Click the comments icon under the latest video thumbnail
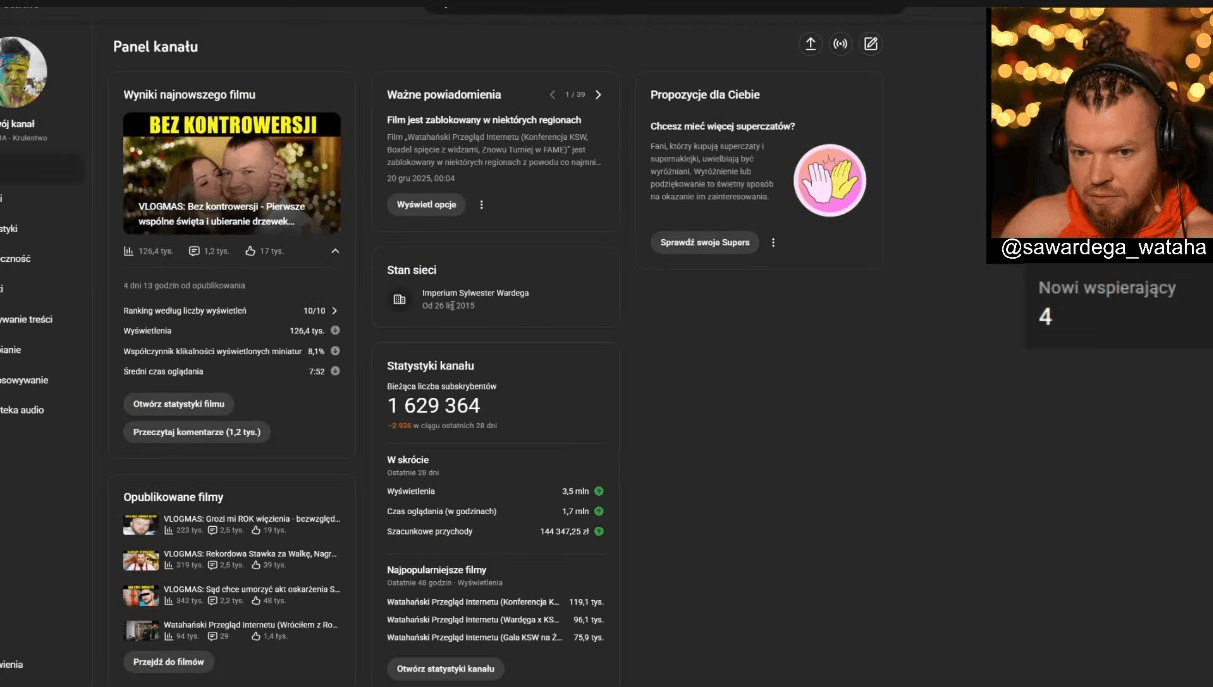This screenshot has width=1213, height=687. (193, 250)
